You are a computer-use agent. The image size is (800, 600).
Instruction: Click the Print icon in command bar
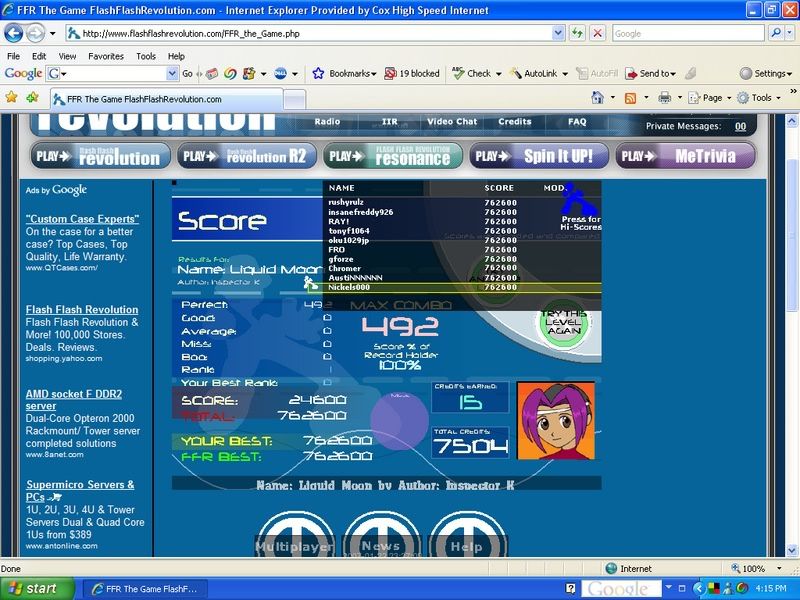point(664,98)
